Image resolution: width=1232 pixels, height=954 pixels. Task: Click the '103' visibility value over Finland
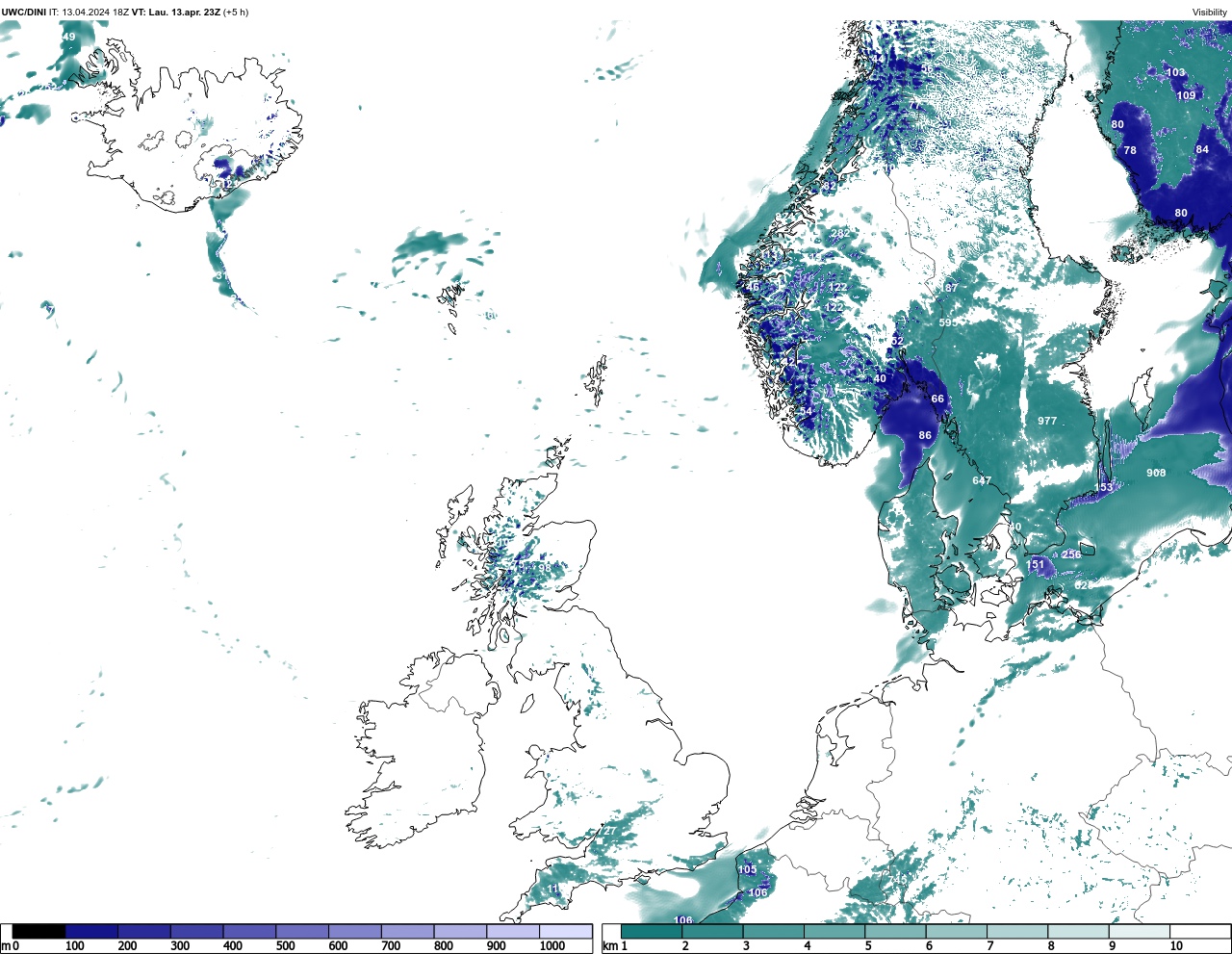coord(1175,72)
